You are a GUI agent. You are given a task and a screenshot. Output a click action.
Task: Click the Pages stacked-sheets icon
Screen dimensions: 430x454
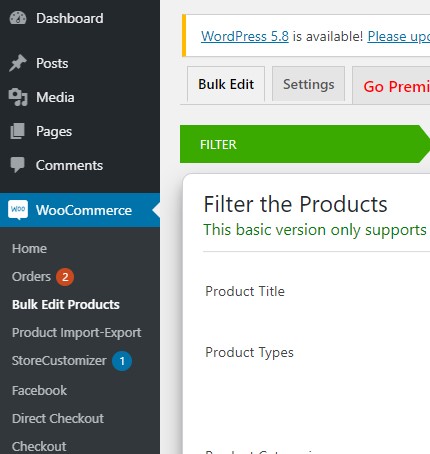(x=17, y=131)
